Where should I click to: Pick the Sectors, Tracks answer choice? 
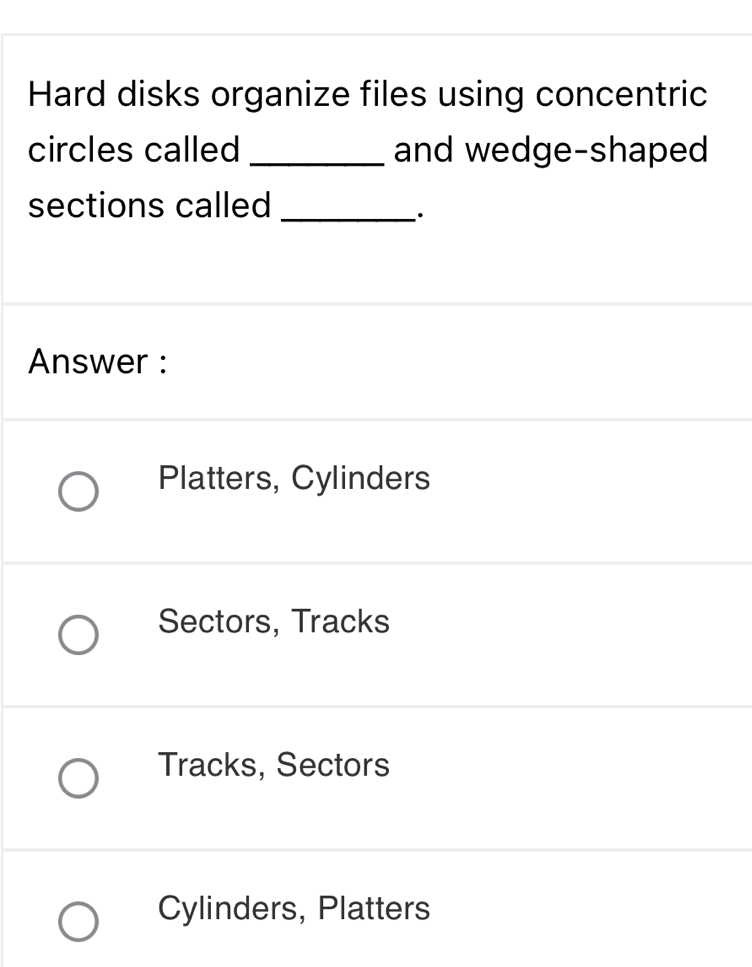pos(273,623)
